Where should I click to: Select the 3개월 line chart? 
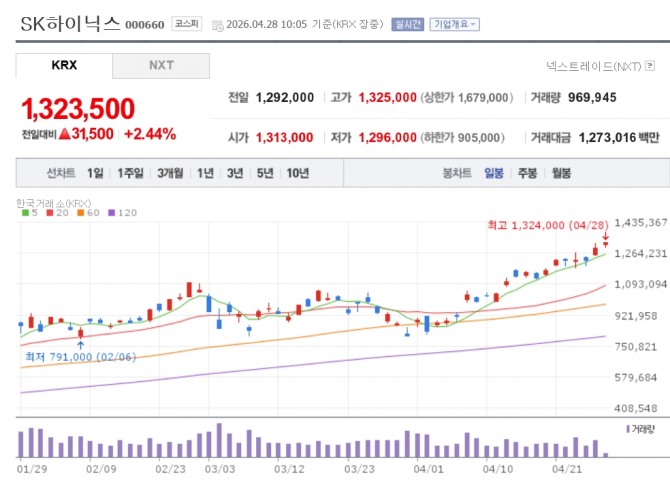click(x=170, y=173)
